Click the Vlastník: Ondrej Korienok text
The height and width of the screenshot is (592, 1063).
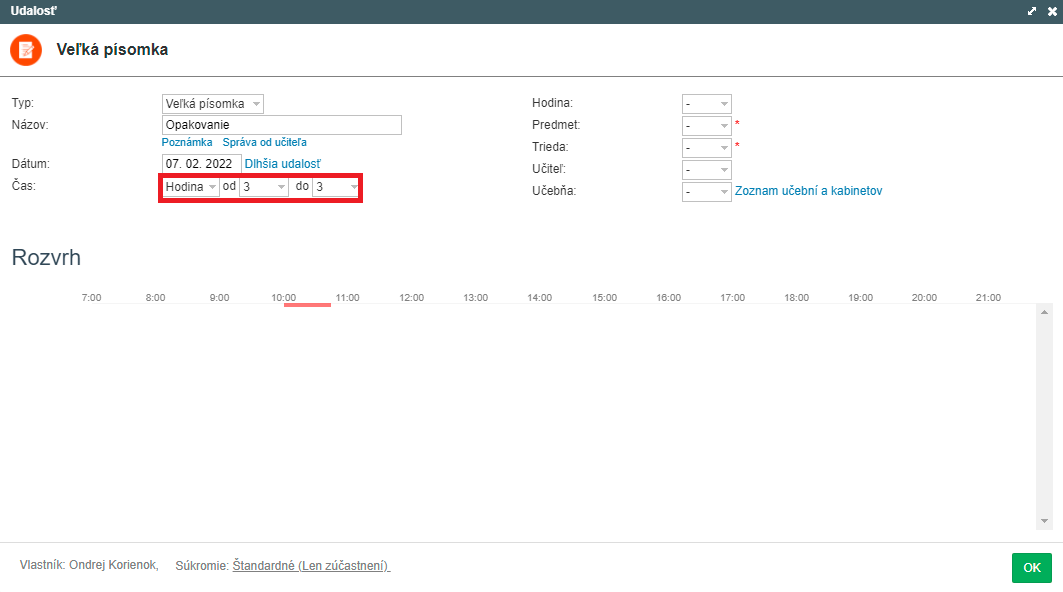[x=89, y=565]
